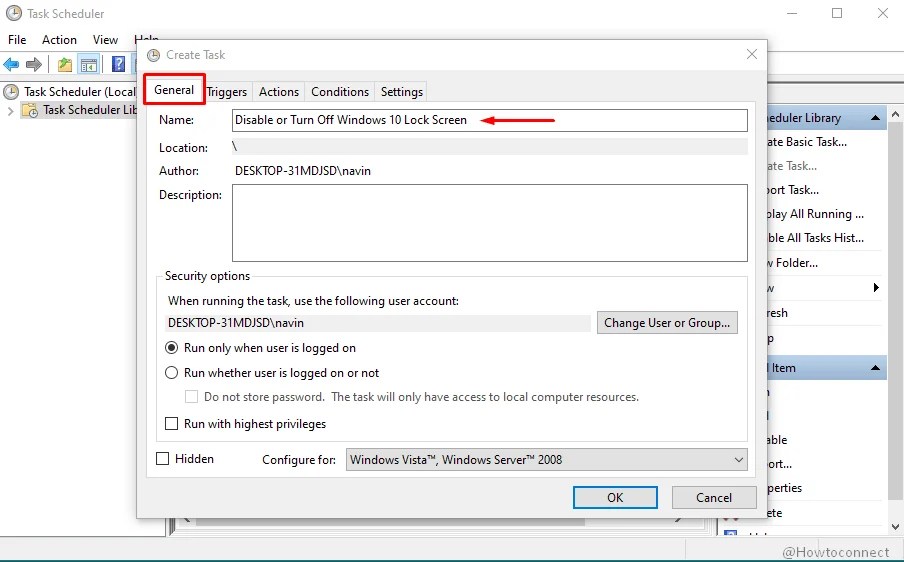Select the Task Scheduler (Local) tree item

tap(80, 92)
